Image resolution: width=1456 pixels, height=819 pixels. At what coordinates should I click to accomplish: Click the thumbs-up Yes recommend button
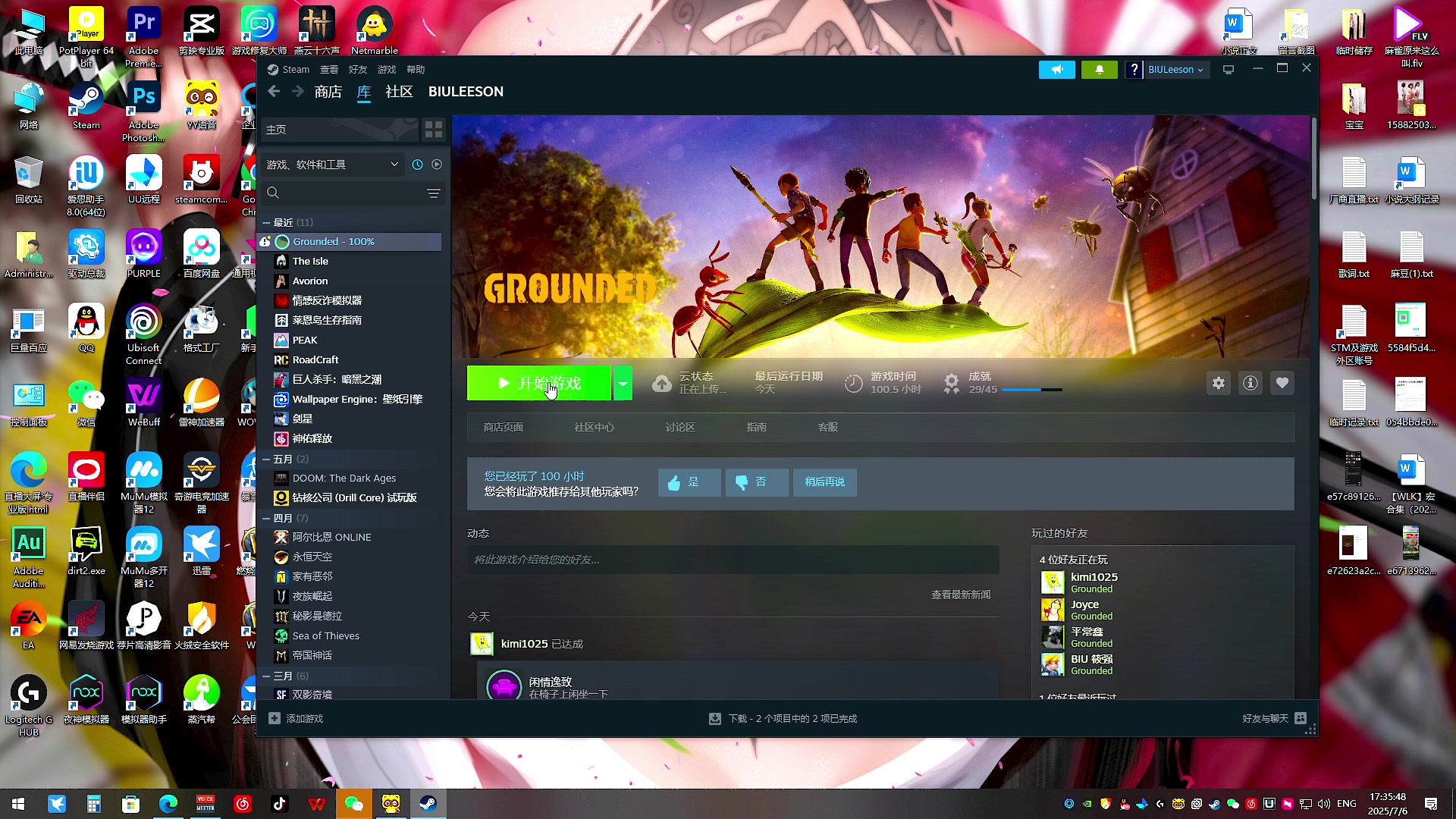[689, 482]
